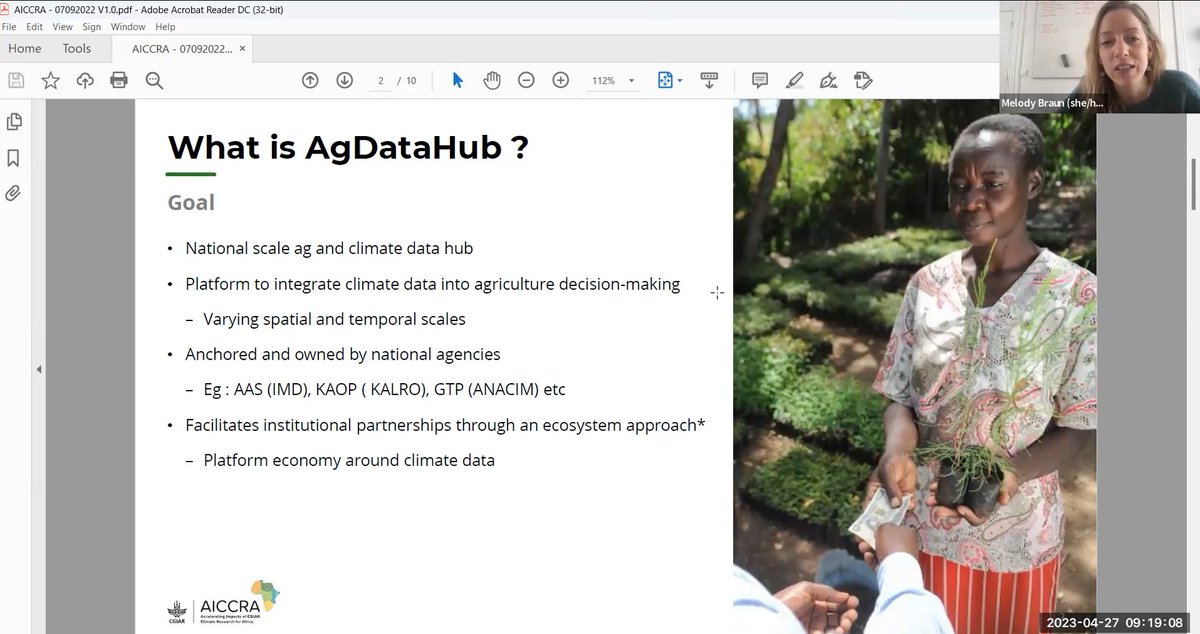
Task: Open the Edit menu
Action: (36, 27)
